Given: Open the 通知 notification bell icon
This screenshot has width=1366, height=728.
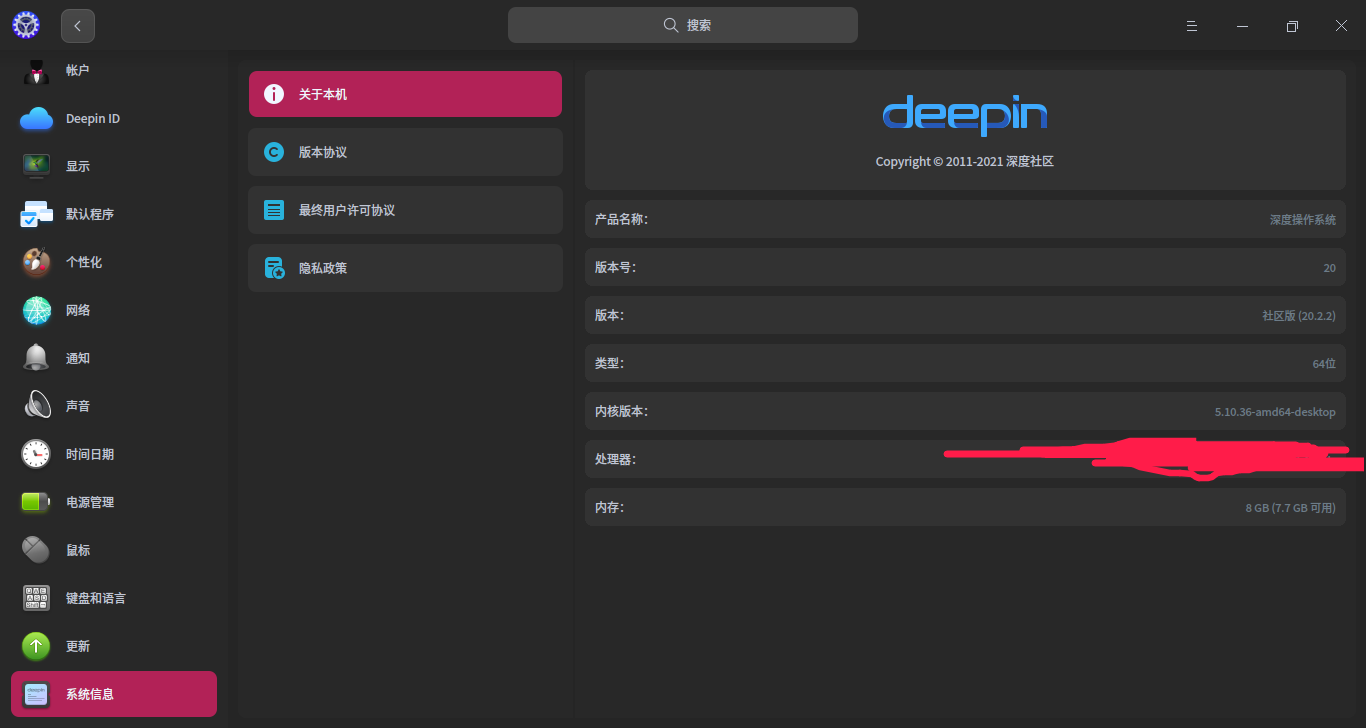Looking at the screenshot, I should tap(37, 358).
